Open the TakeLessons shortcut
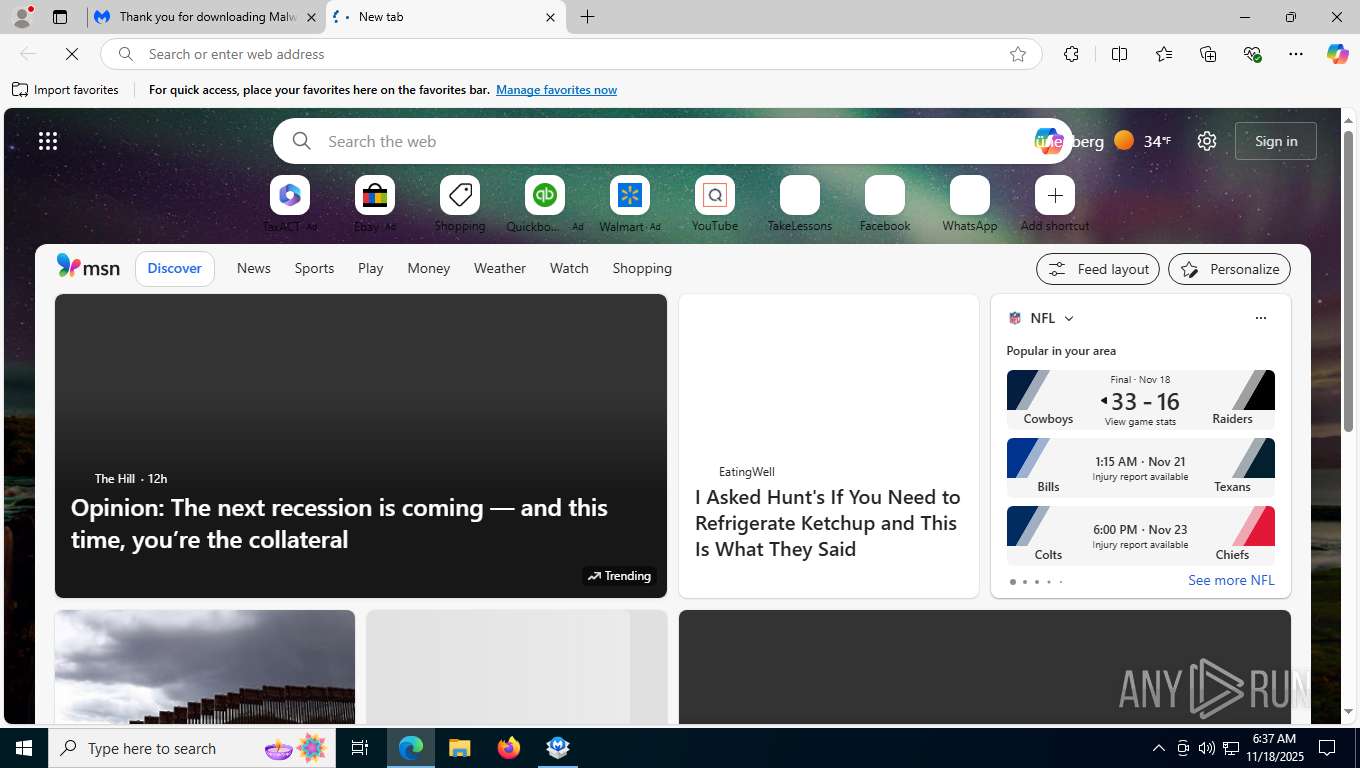1360x768 pixels. coord(800,204)
